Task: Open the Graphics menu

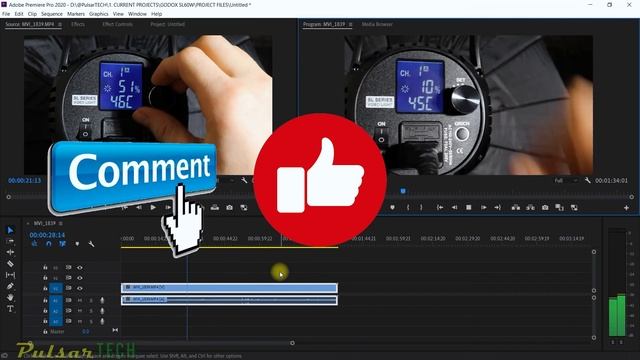Action: [x=99, y=14]
